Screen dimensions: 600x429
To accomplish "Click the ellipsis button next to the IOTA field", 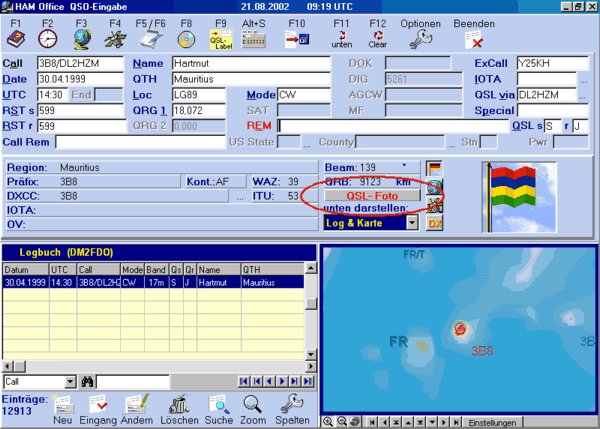I will point(584,82).
